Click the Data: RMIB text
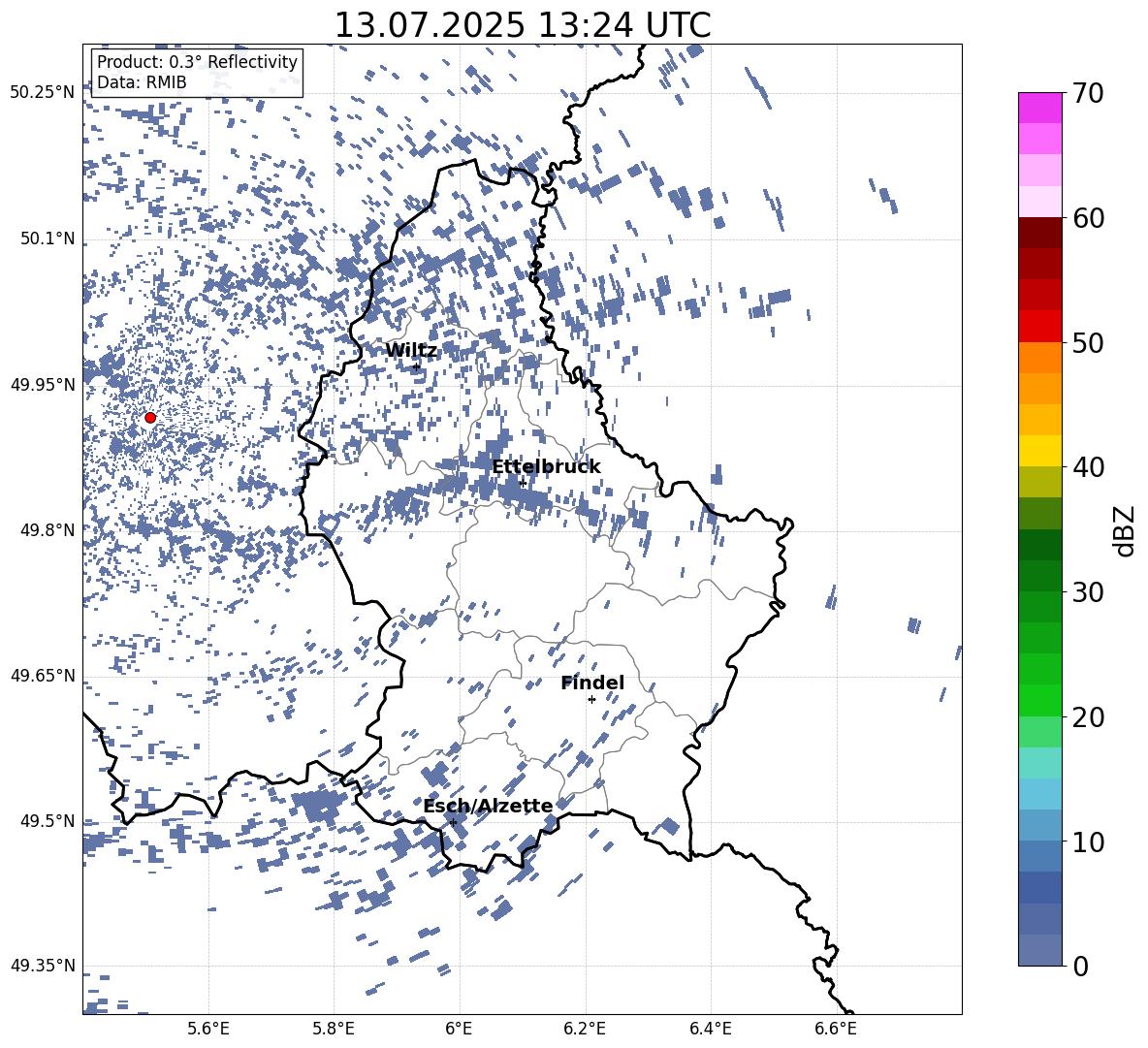1148x1048 pixels. click(x=142, y=82)
